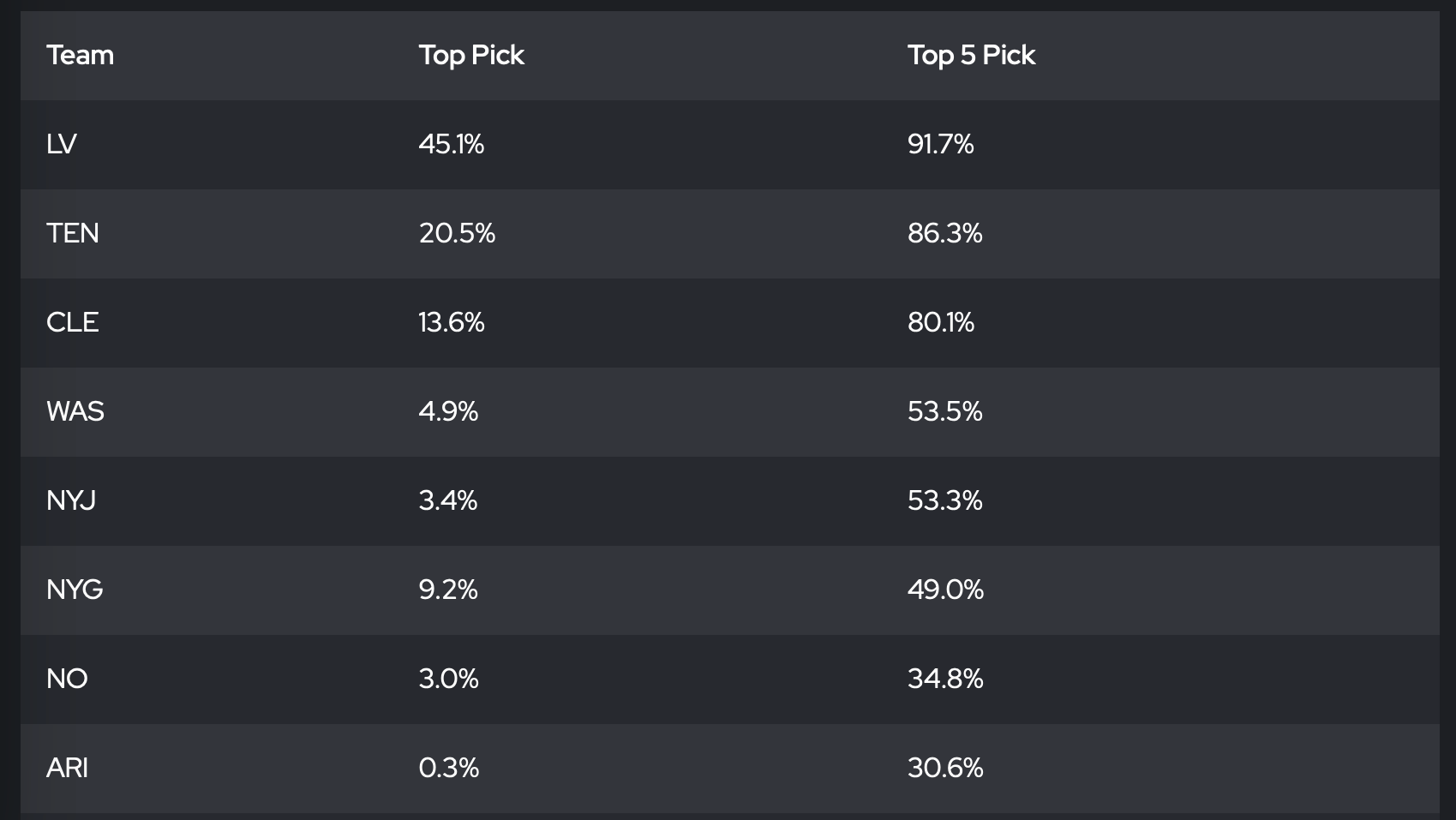This screenshot has width=1456, height=820.
Task: Click the WAS team row label
Action: click(x=75, y=411)
